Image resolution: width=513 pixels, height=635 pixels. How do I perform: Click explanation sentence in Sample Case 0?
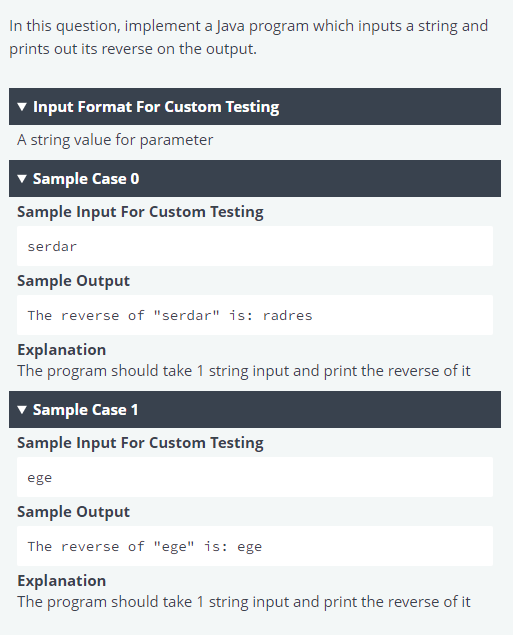pyautogui.click(x=244, y=371)
